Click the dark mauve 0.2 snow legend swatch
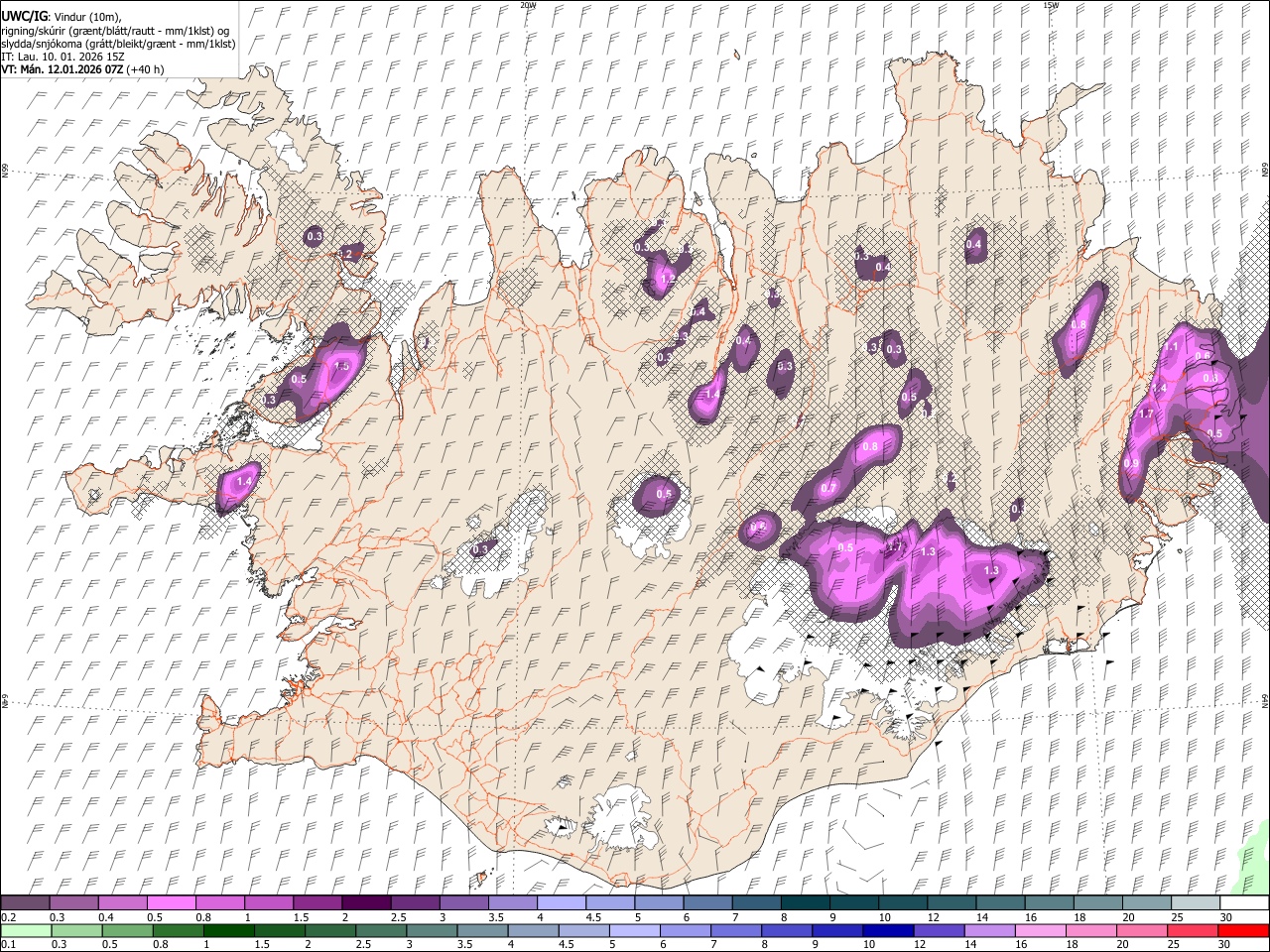This screenshot has height=952, width=1270. (25, 903)
